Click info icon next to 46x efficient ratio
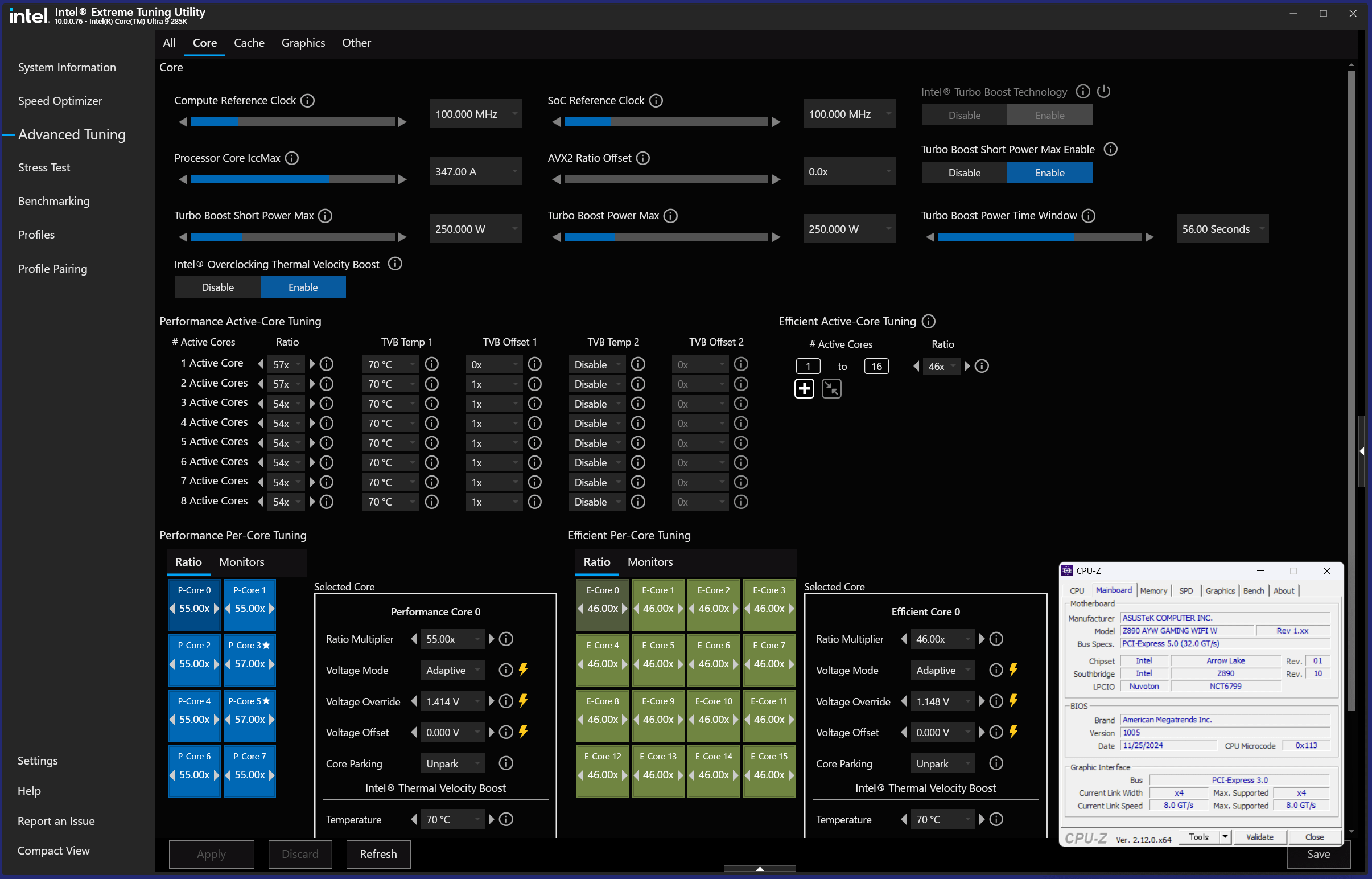 click(x=982, y=366)
